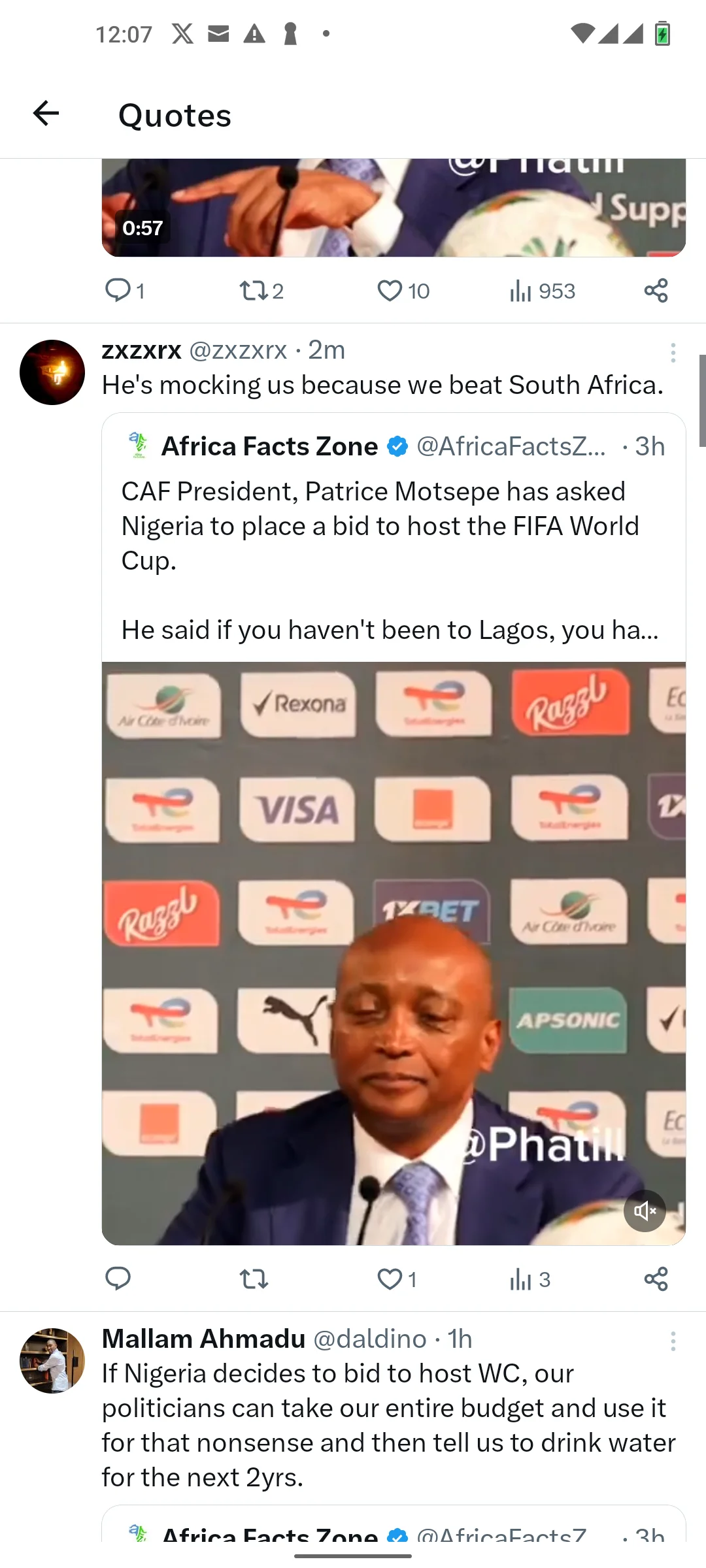Open more options for zxzxrx's post
This screenshot has width=706, height=1568.
coord(673,353)
